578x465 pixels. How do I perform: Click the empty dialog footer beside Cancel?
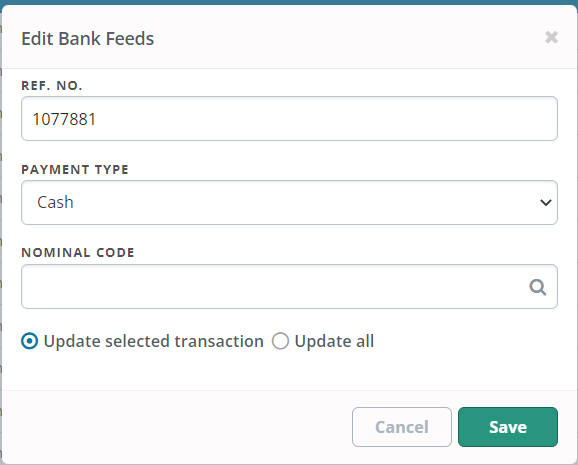[x=177, y=427]
